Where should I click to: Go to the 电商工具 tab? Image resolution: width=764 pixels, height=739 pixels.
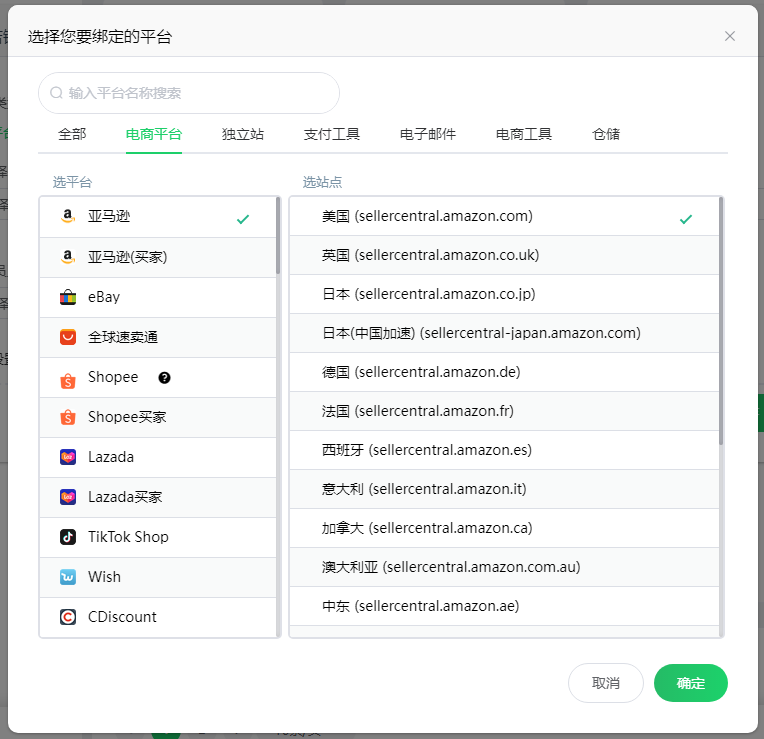(524, 134)
